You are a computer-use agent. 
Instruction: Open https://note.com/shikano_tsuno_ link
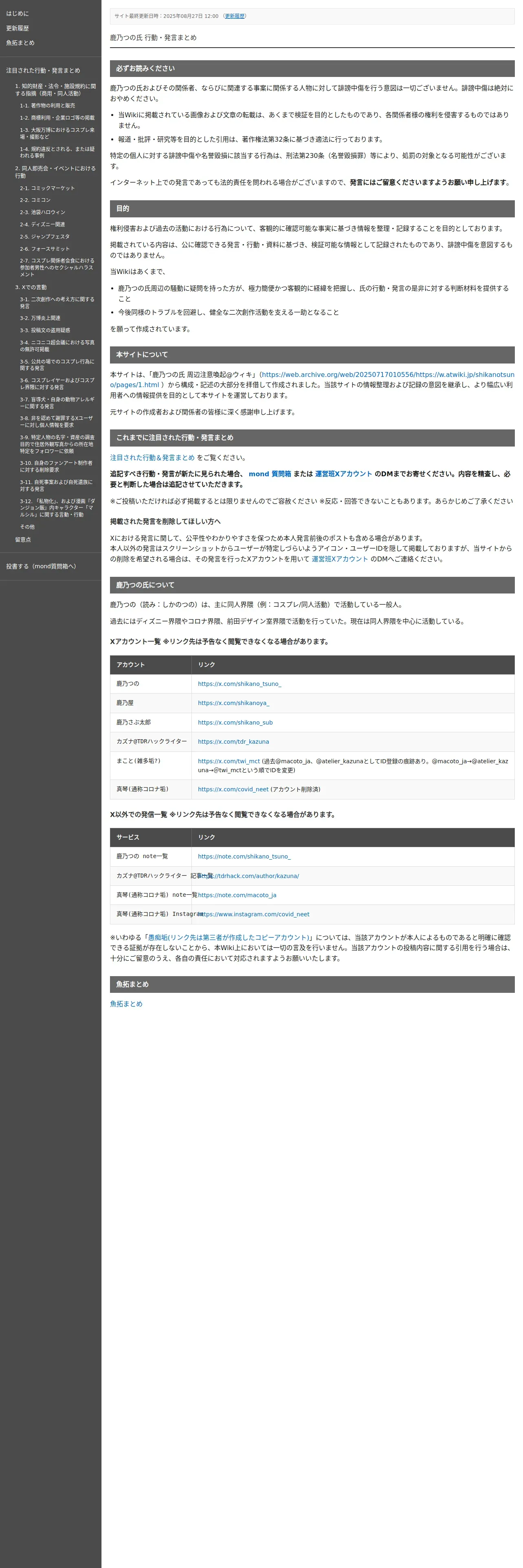coord(244,856)
